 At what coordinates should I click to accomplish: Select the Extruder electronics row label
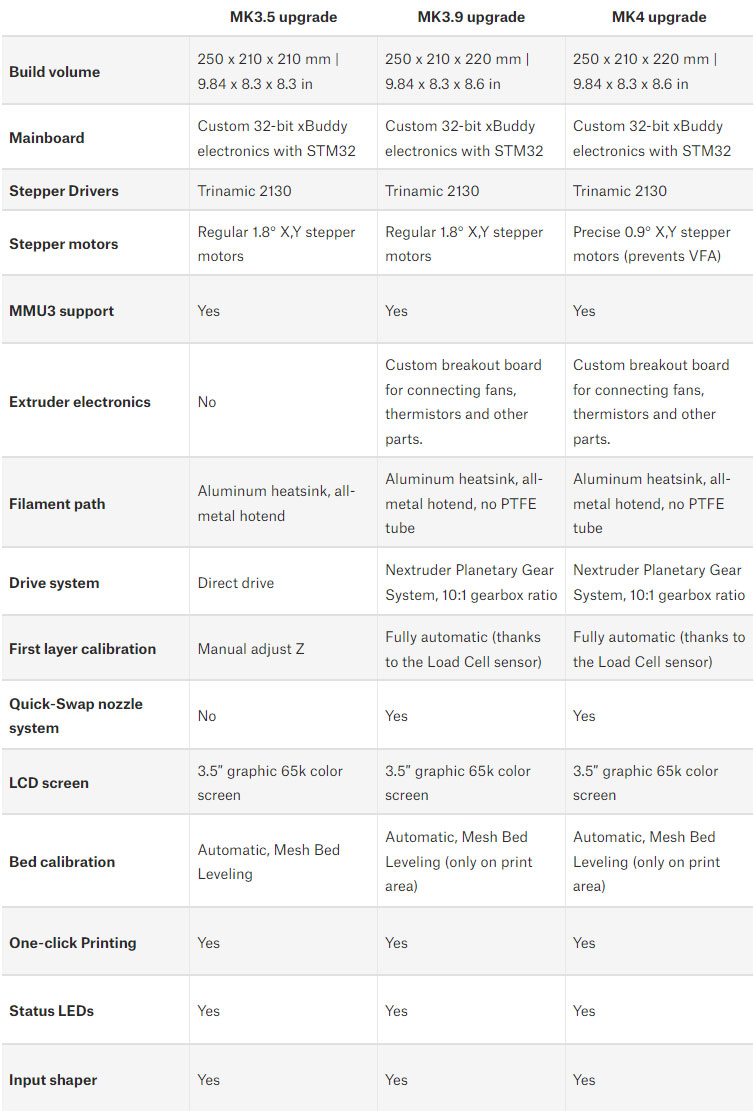80,402
